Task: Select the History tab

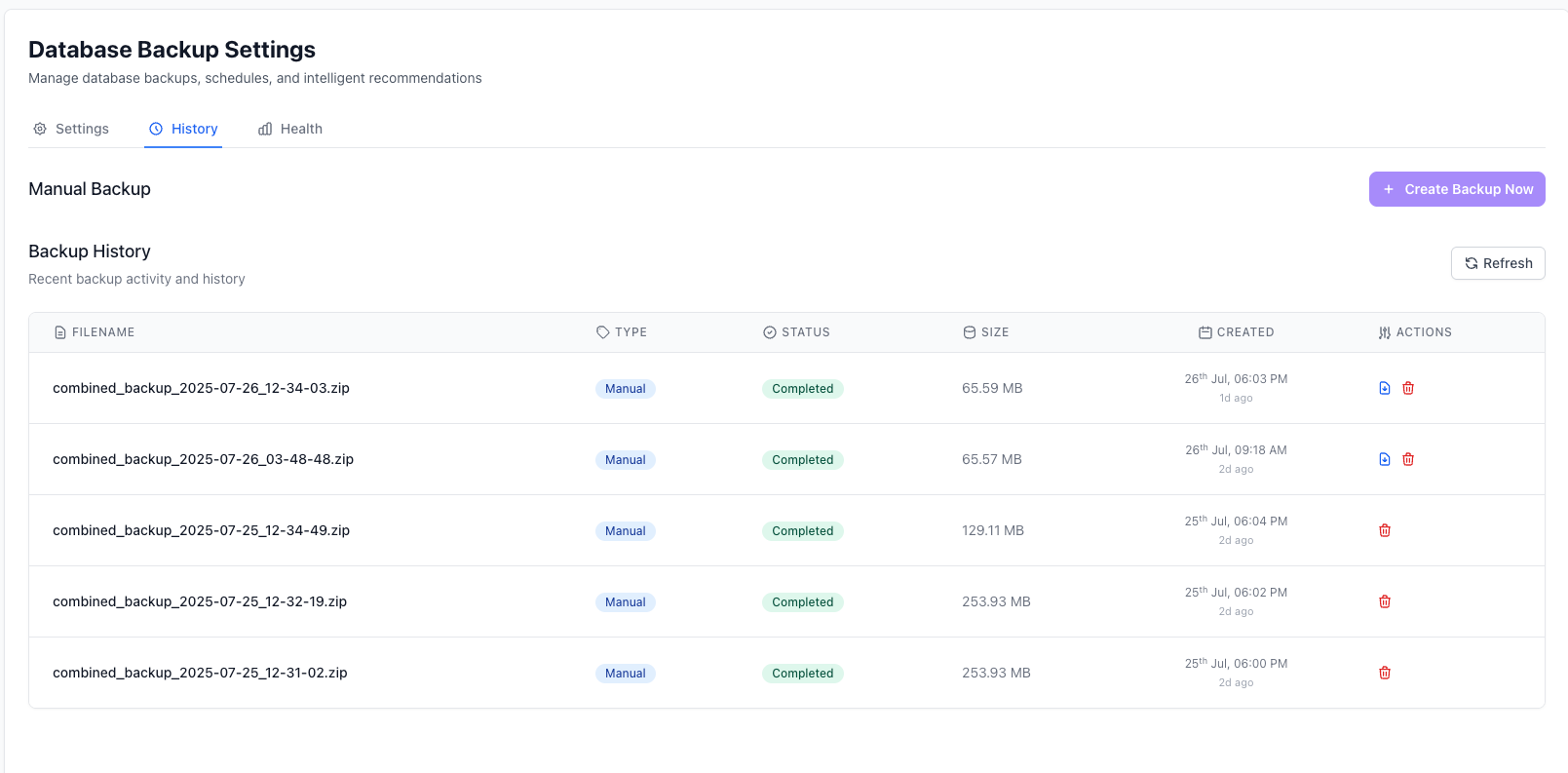Action: pos(183,129)
